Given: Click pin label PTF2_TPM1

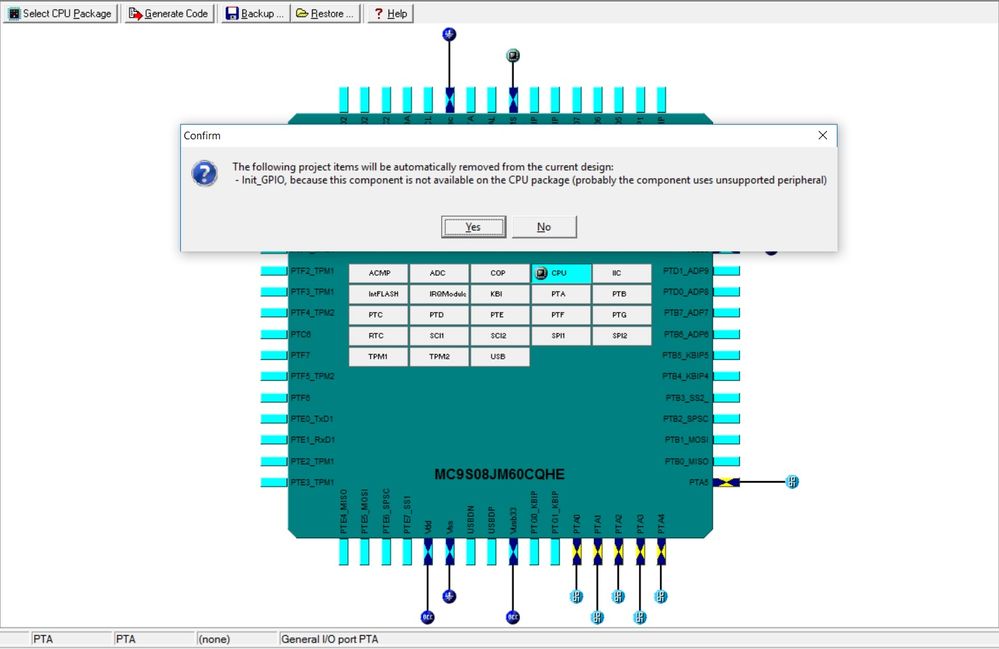Looking at the screenshot, I should (x=312, y=271).
